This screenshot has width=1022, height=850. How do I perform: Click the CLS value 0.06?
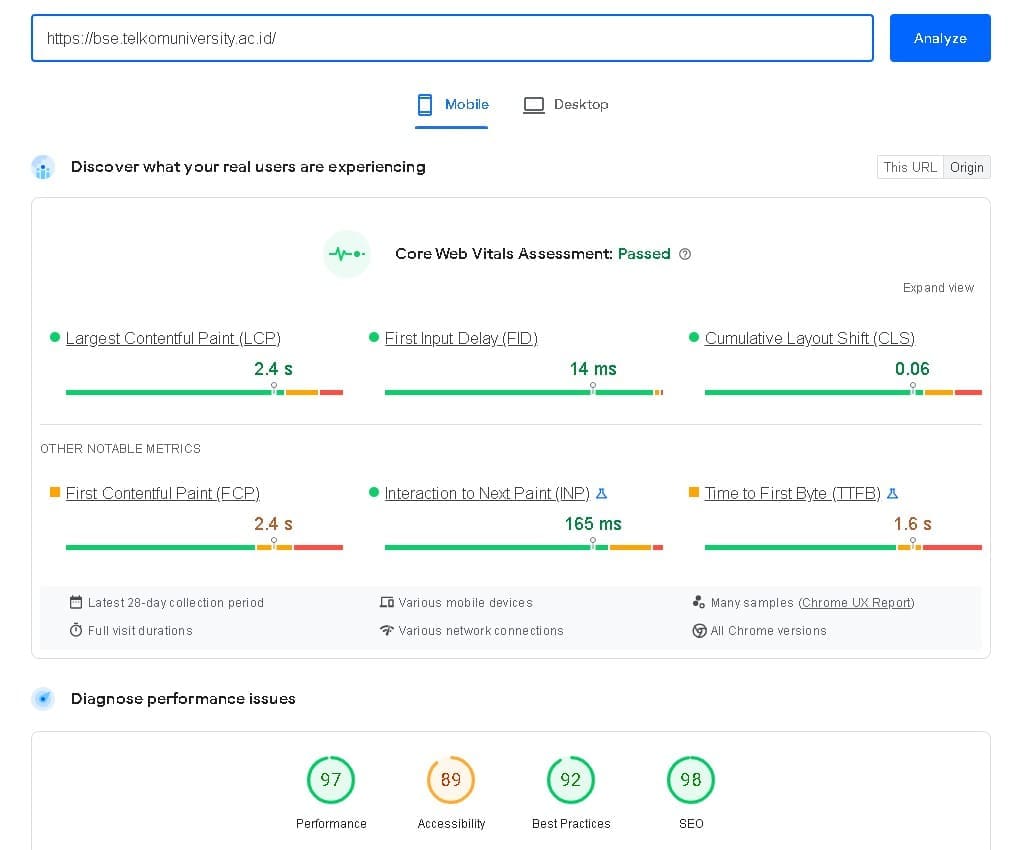(x=912, y=369)
